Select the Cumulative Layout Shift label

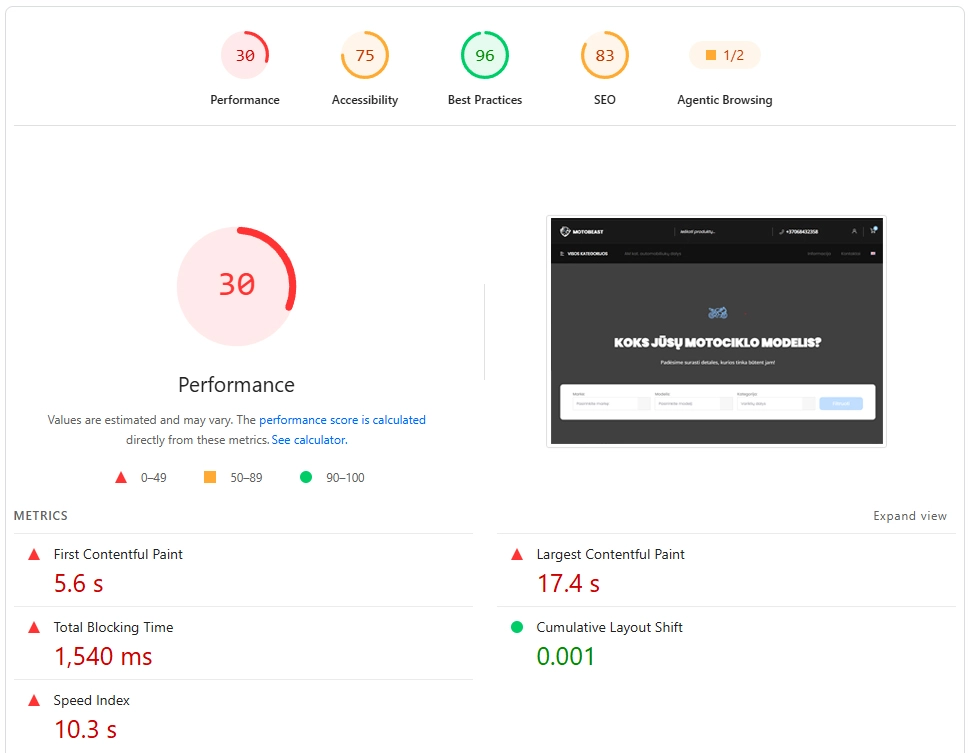pos(609,627)
